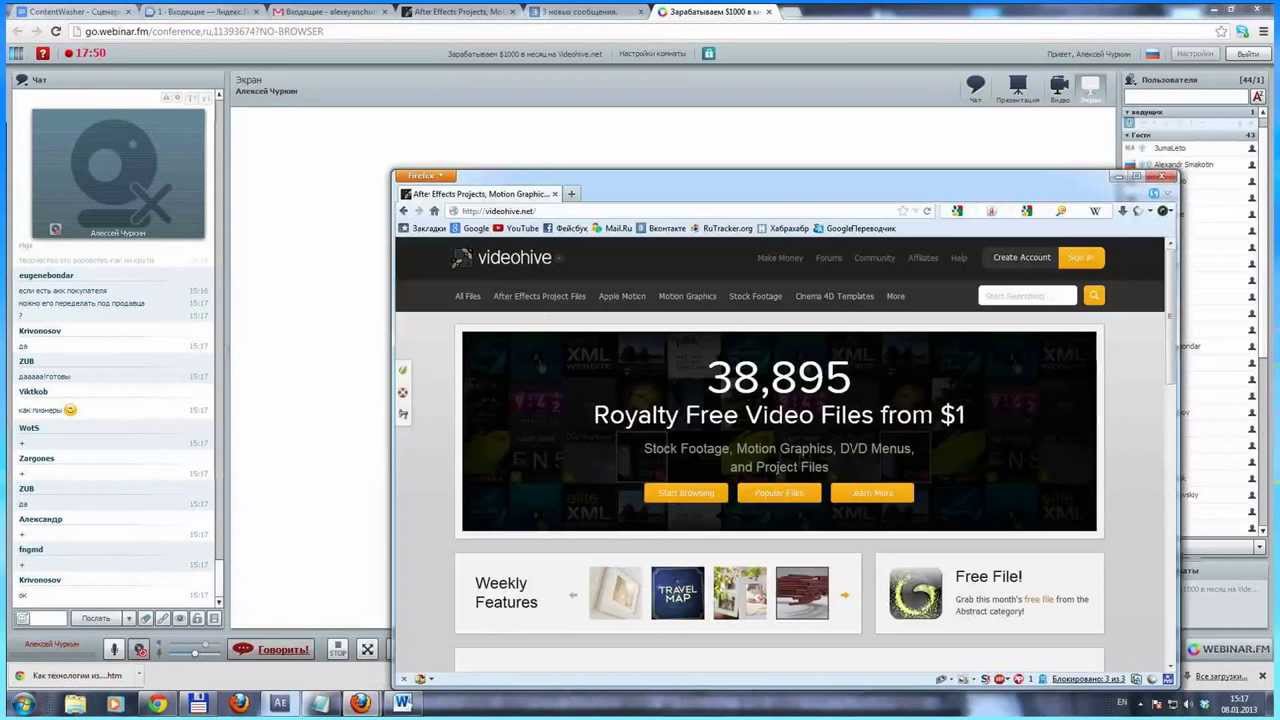Open the Настройки settings button
Image resolution: width=1280 pixels, height=720 pixels.
click(x=1194, y=54)
